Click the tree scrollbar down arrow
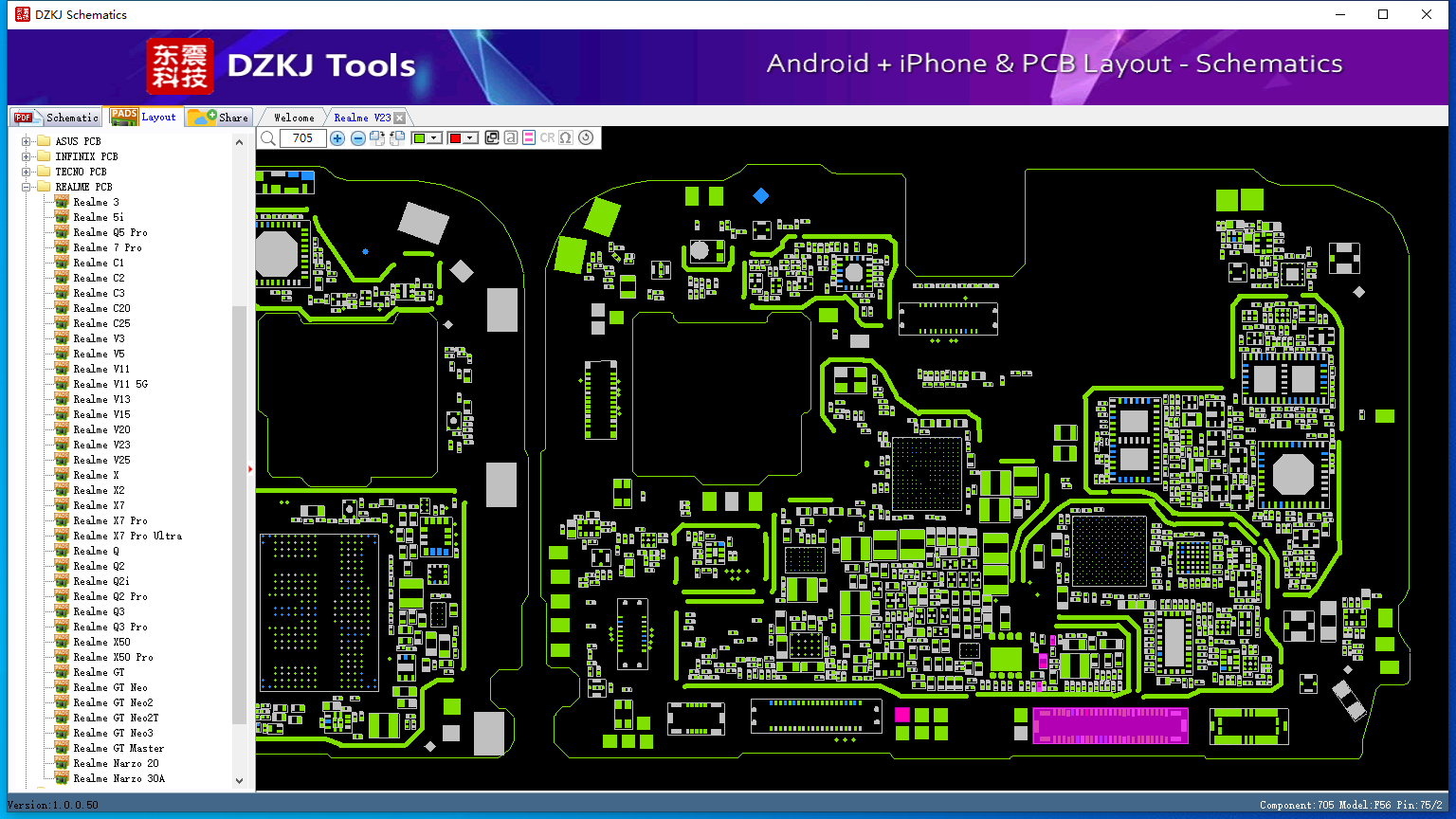This screenshot has width=1456, height=819. click(239, 780)
